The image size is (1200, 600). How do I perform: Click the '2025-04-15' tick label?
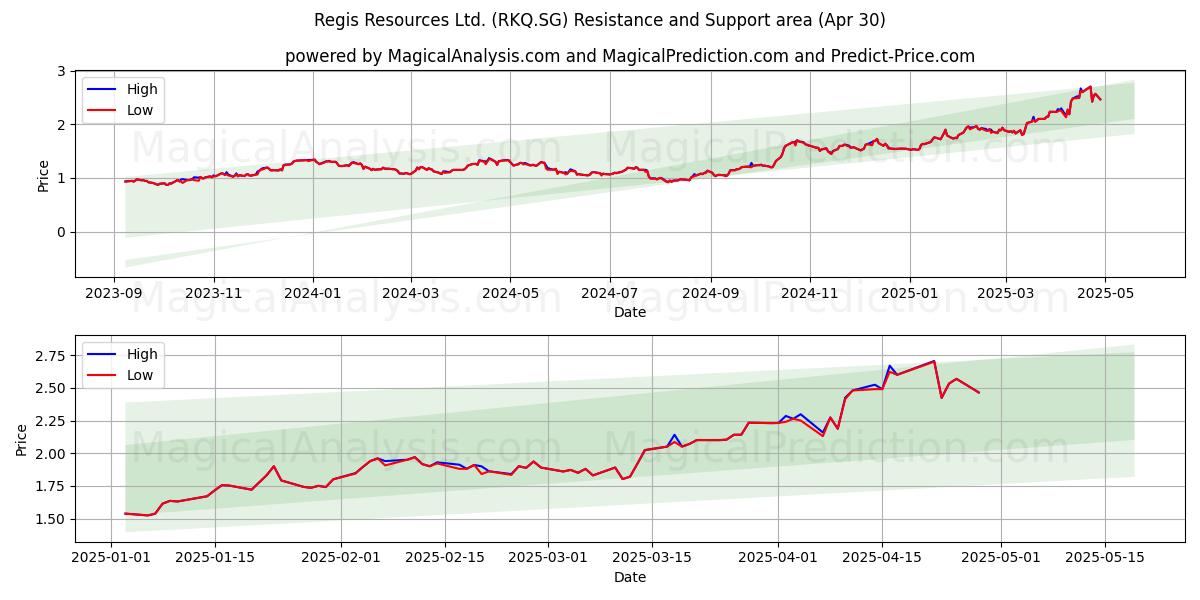pyautogui.click(x=883, y=558)
